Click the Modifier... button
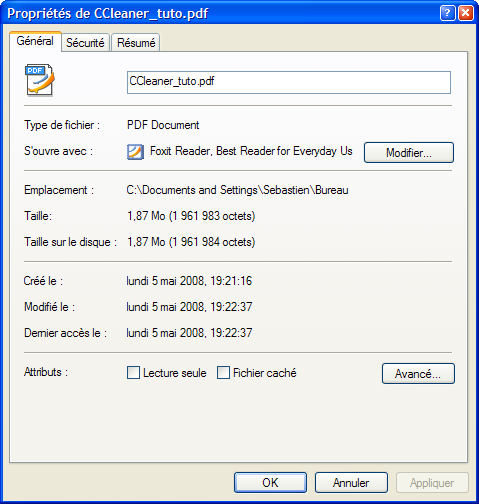Image resolution: width=479 pixels, height=504 pixels. point(409,153)
